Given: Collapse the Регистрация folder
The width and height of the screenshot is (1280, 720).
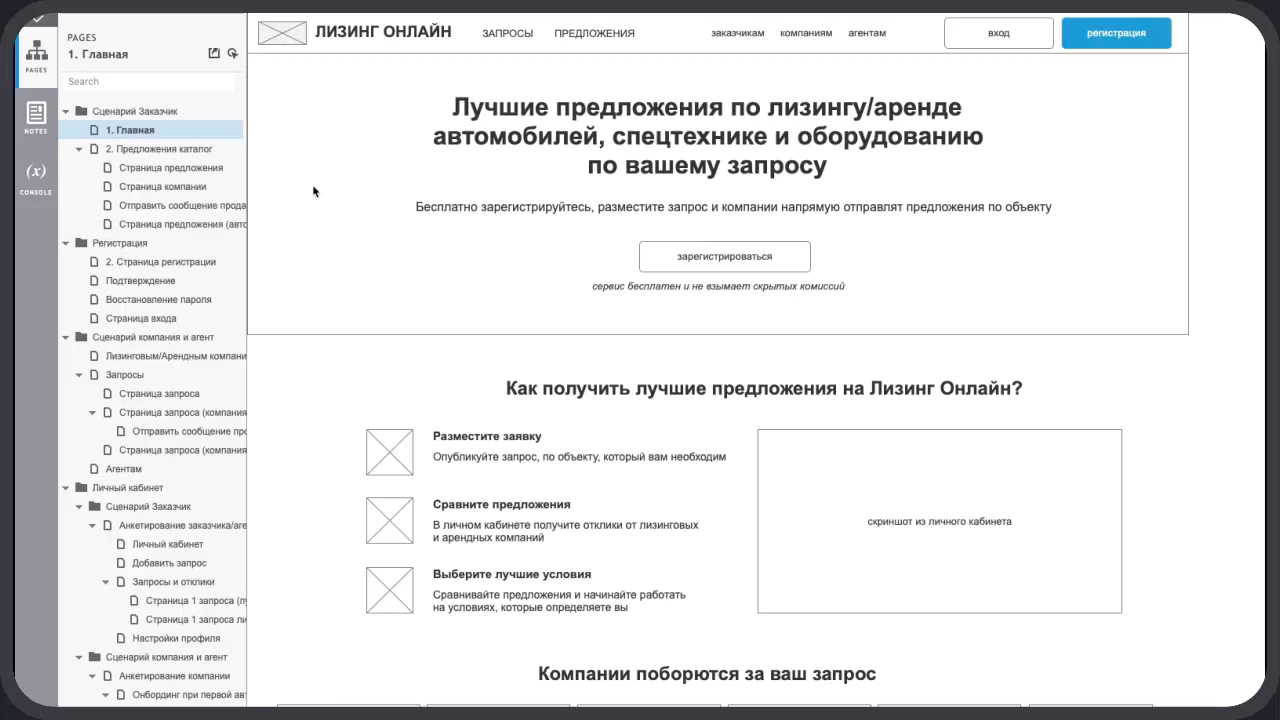Looking at the screenshot, I should coord(66,243).
